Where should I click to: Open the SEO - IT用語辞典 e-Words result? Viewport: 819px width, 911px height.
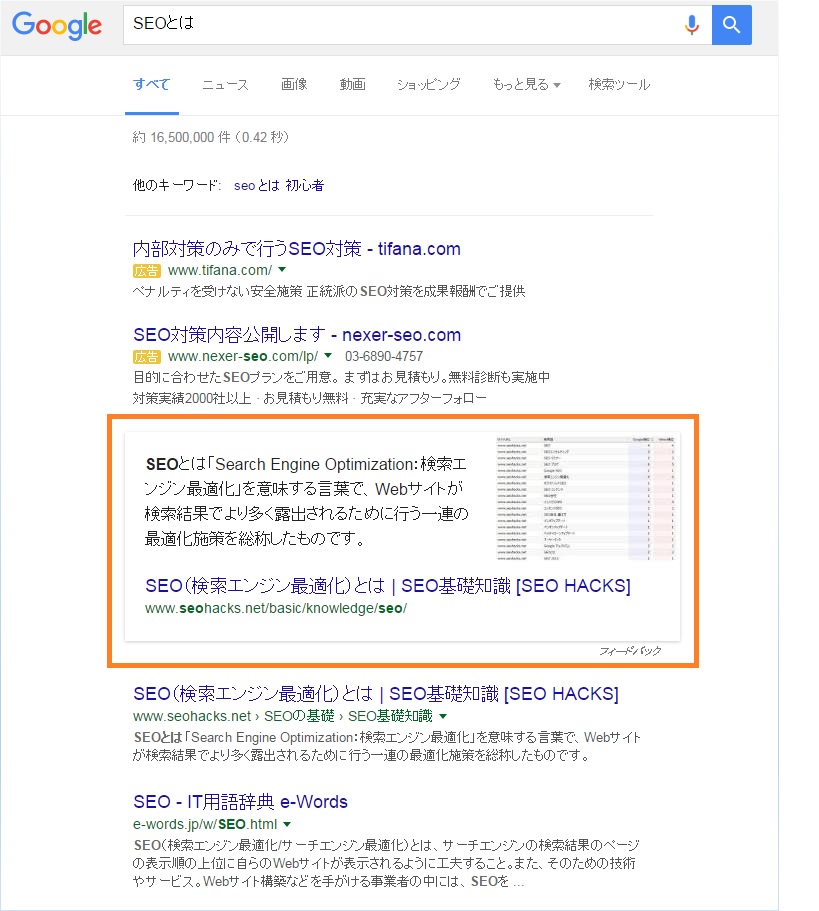(240, 802)
